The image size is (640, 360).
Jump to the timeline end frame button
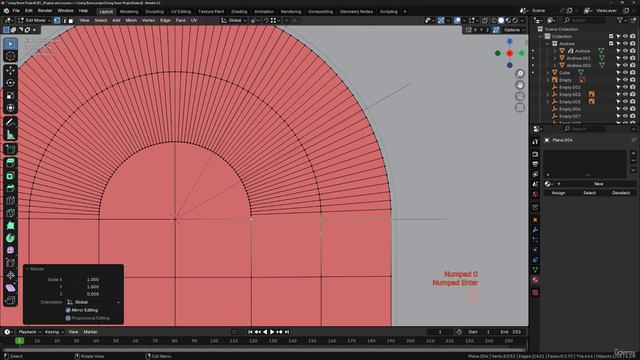[287, 332]
